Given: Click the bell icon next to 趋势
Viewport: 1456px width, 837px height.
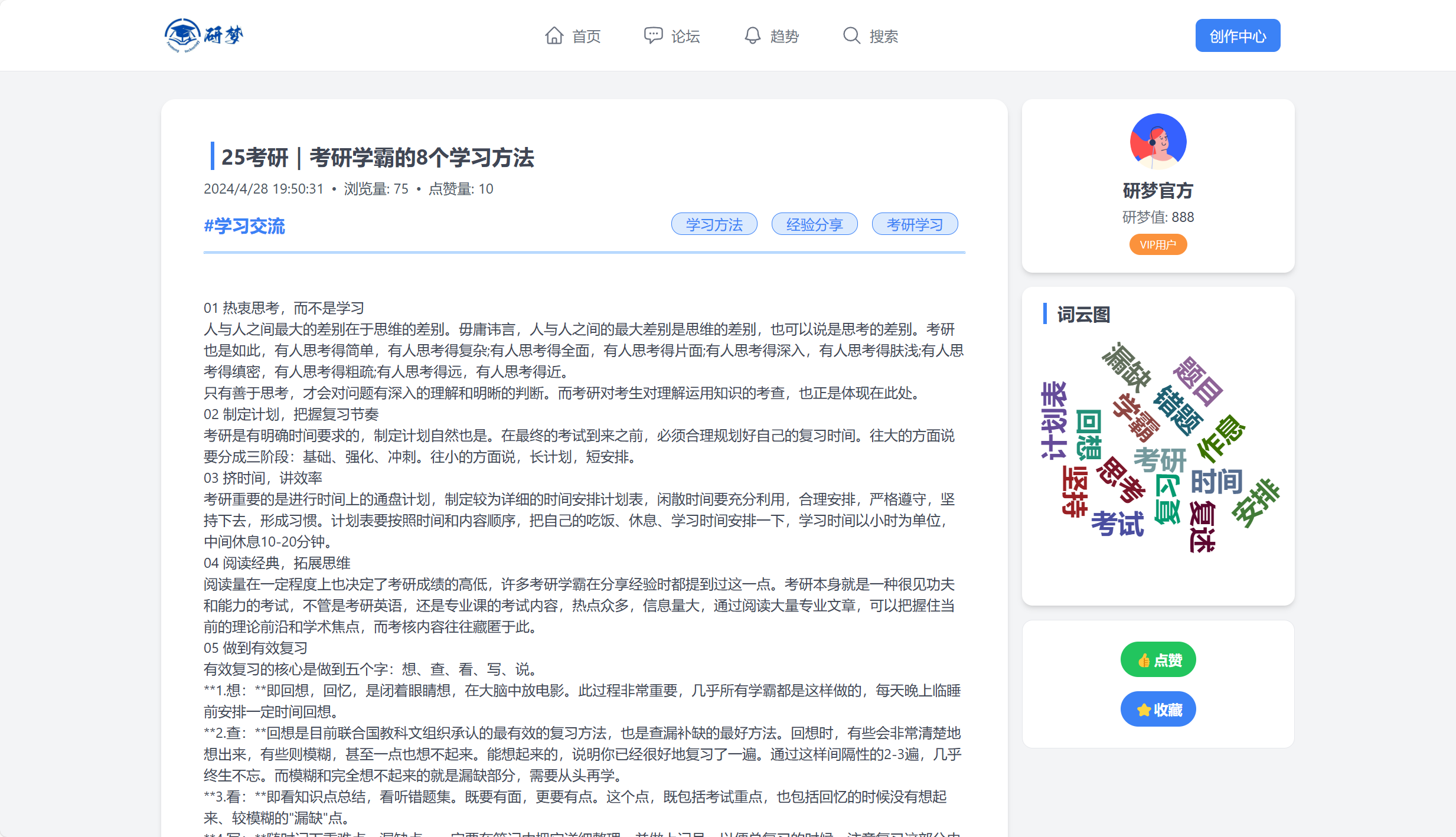Looking at the screenshot, I should pos(752,35).
